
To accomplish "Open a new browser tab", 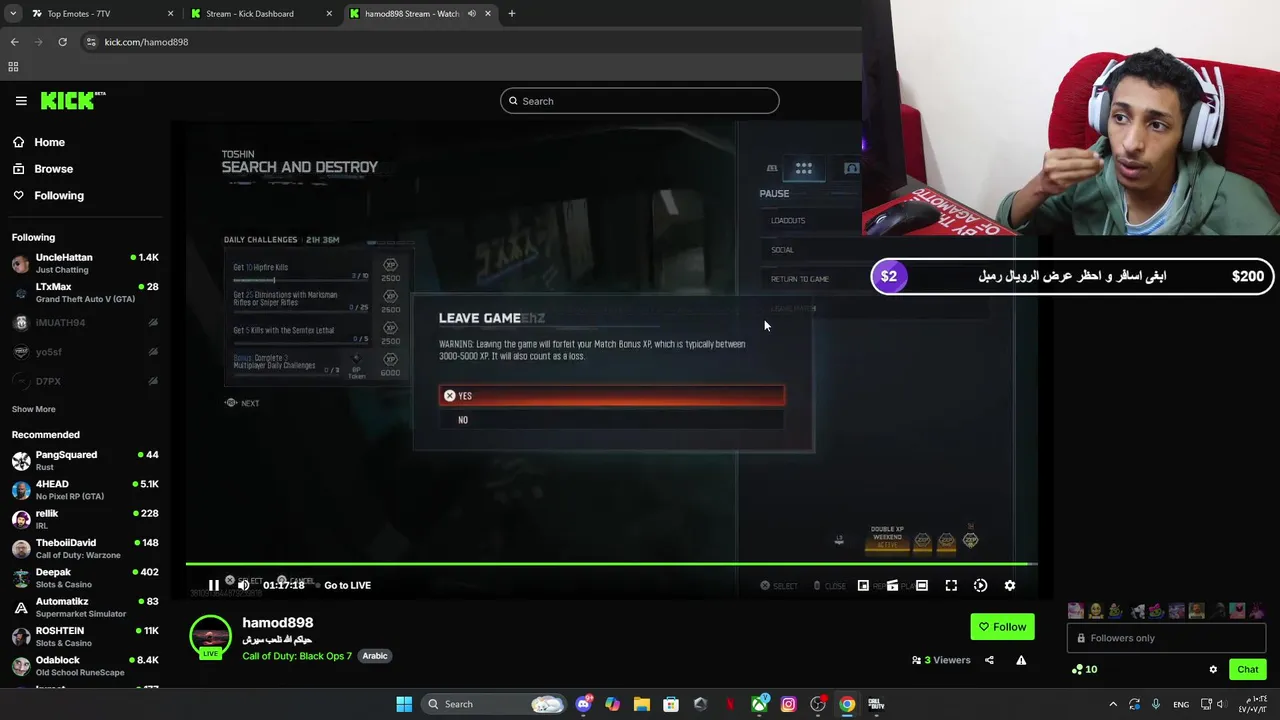I will [512, 14].
